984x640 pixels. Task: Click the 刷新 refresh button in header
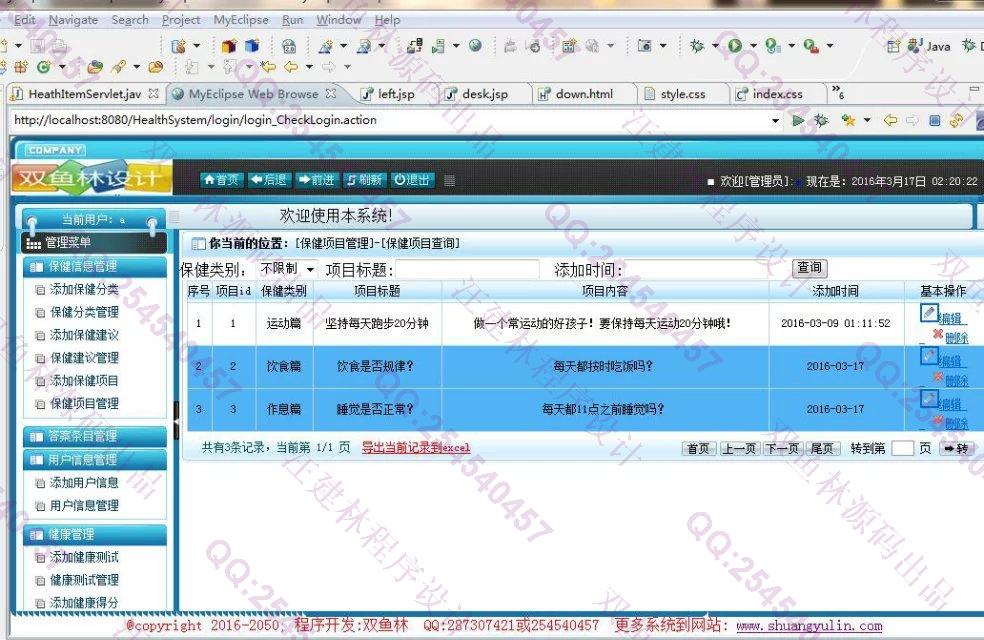click(364, 180)
